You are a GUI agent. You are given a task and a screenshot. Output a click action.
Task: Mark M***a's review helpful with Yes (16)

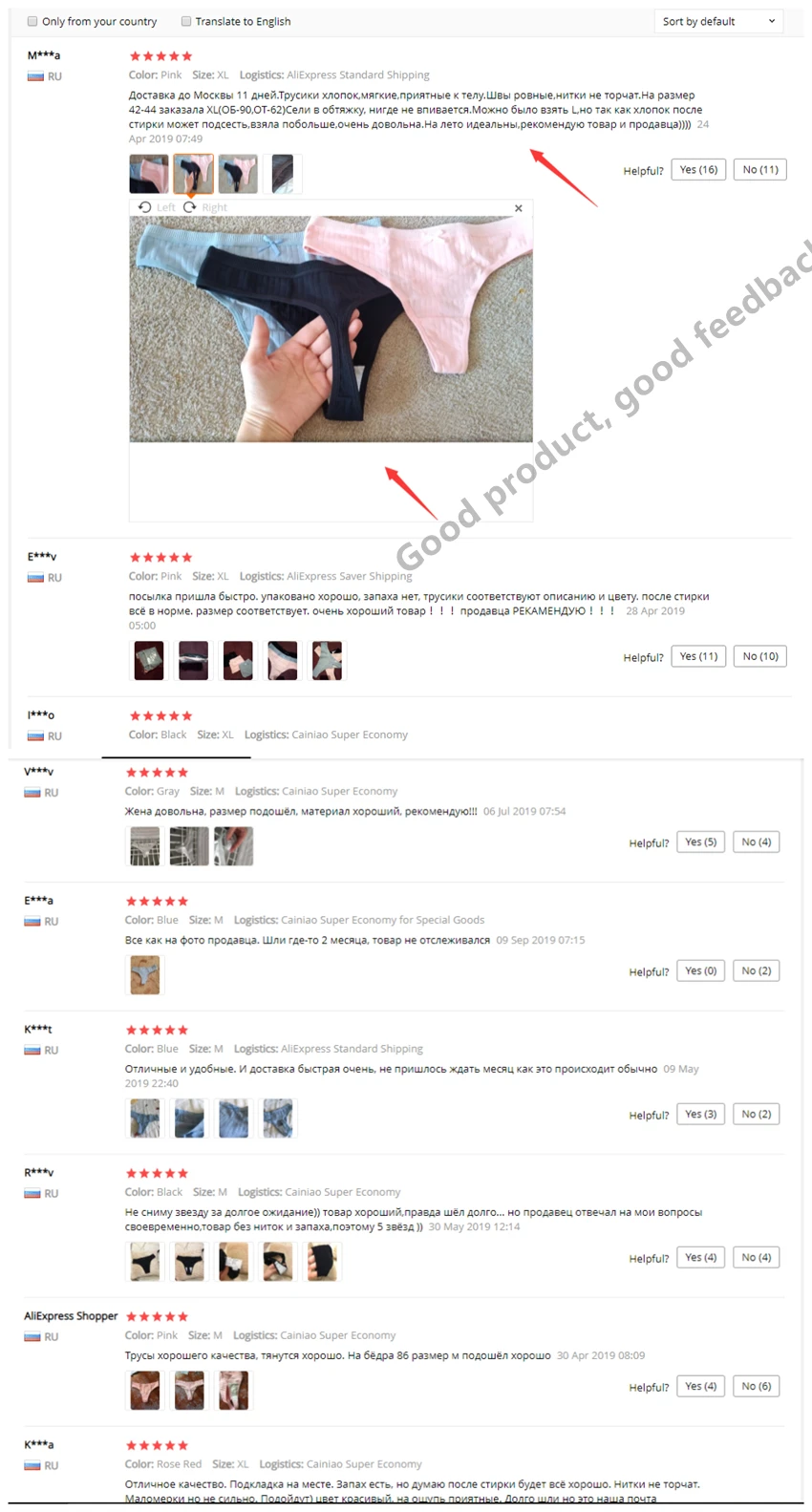click(698, 170)
